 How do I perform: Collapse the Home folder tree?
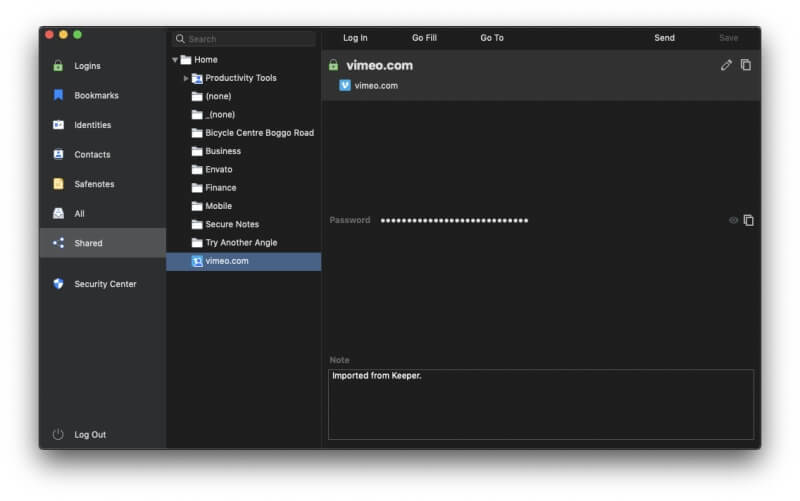174,60
